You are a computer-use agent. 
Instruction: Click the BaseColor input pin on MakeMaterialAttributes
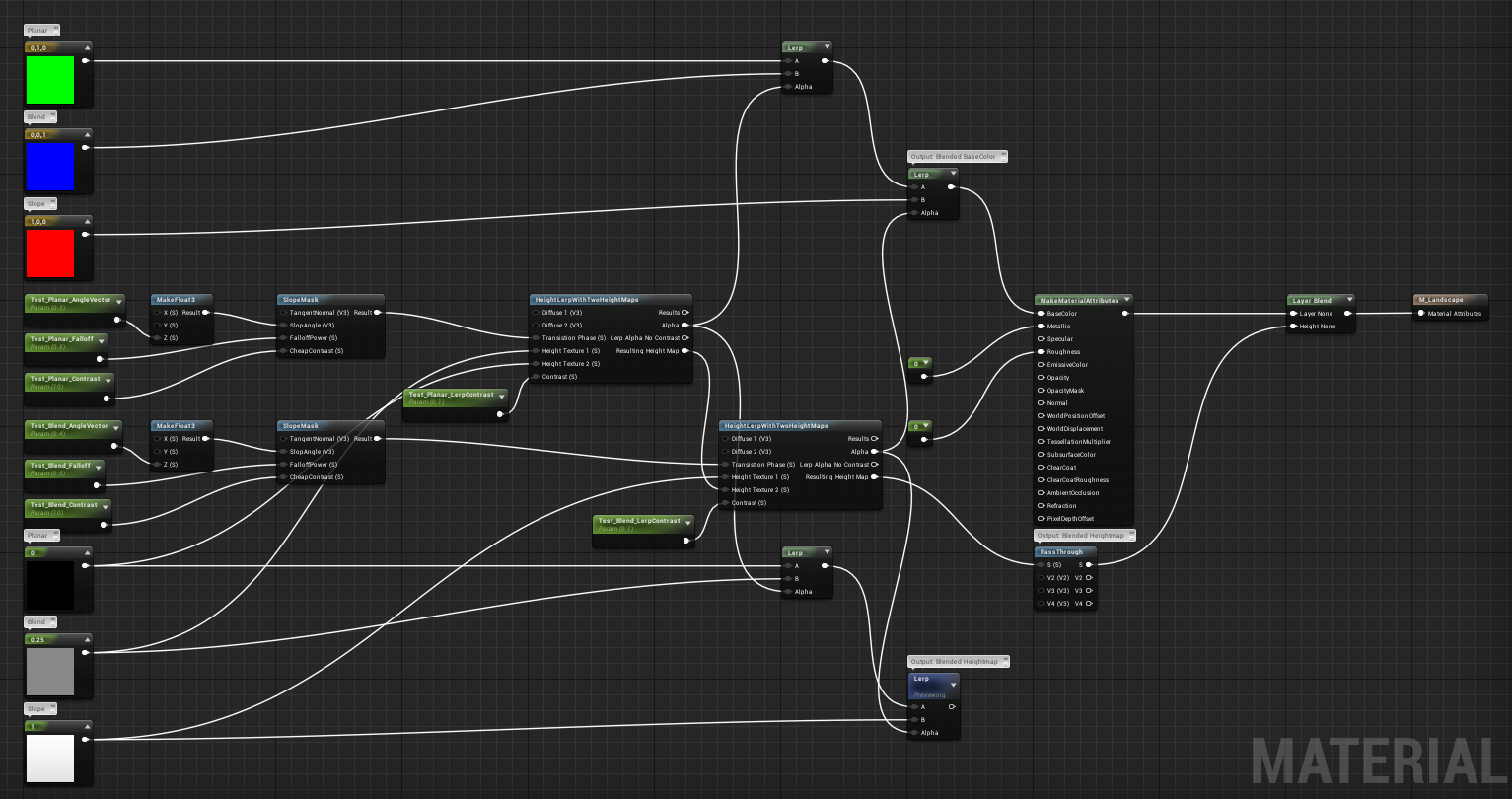[x=1041, y=313]
